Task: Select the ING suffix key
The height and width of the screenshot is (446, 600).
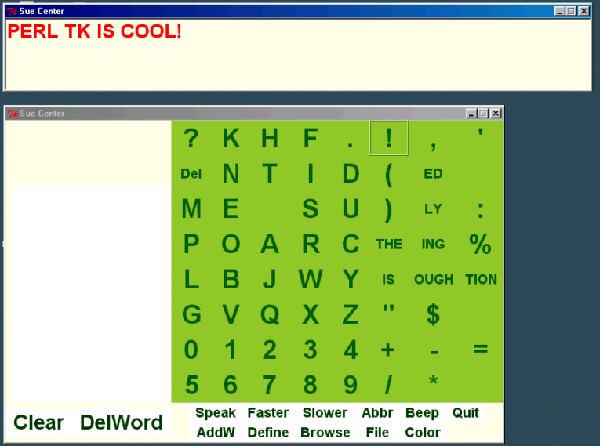Action: coord(433,244)
